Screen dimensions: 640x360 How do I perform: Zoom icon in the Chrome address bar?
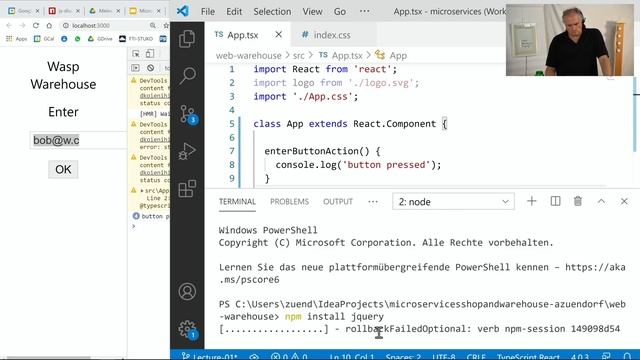pos(153,25)
